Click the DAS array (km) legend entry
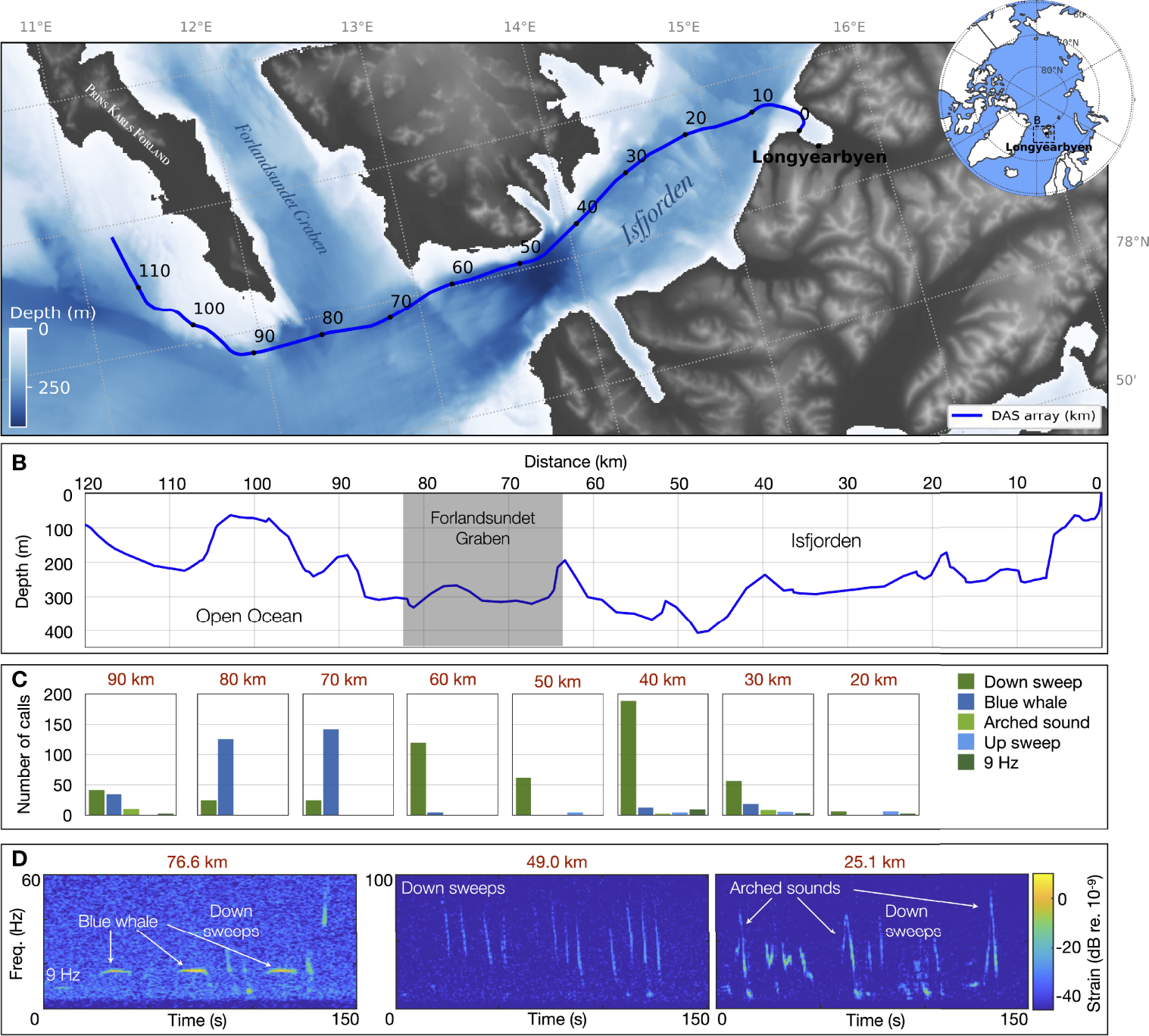Screen dimensions: 1149x1036 coord(1024,416)
